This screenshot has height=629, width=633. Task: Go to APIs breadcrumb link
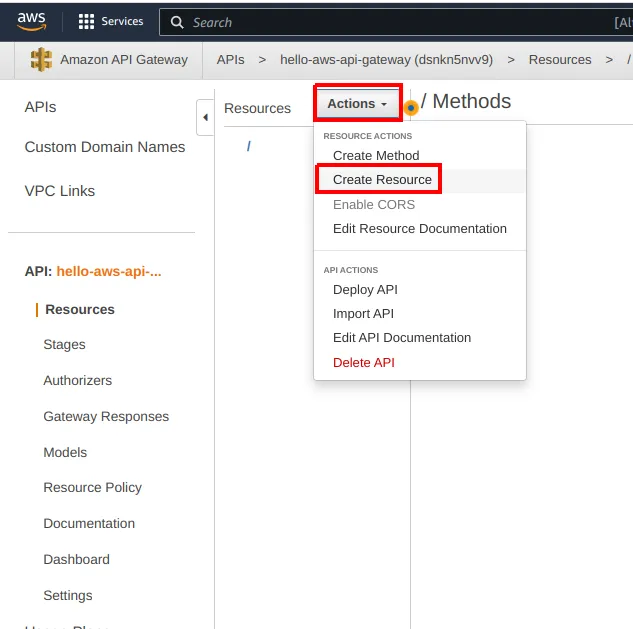[231, 60]
